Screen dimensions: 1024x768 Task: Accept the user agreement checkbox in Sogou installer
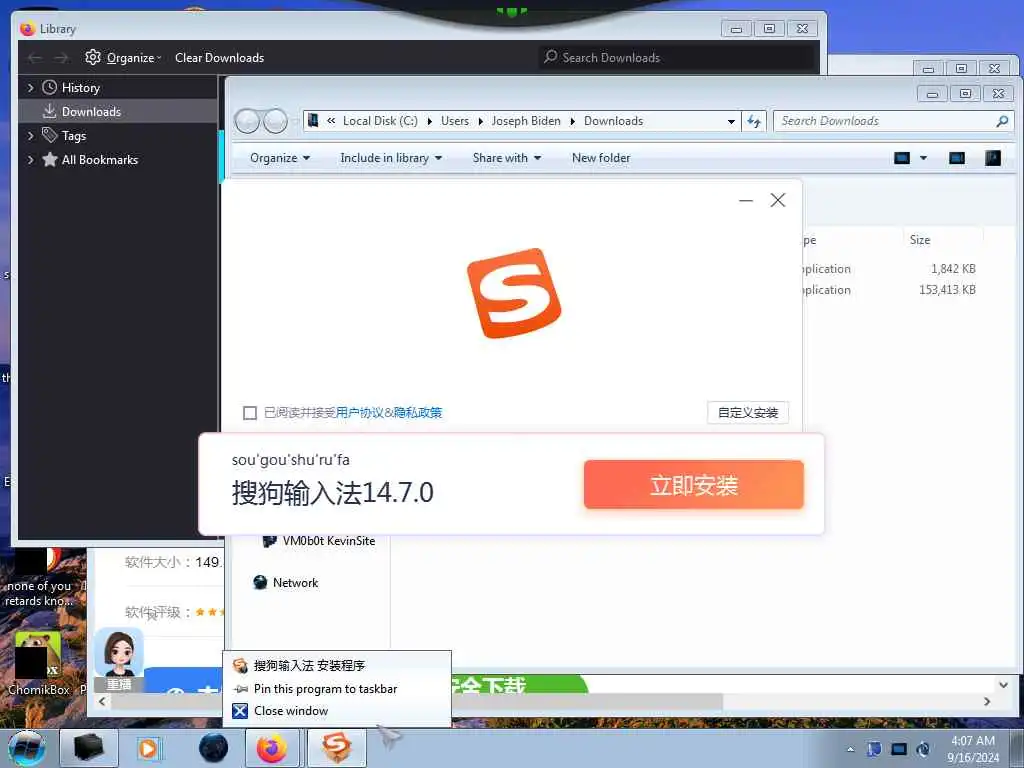pyautogui.click(x=249, y=413)
